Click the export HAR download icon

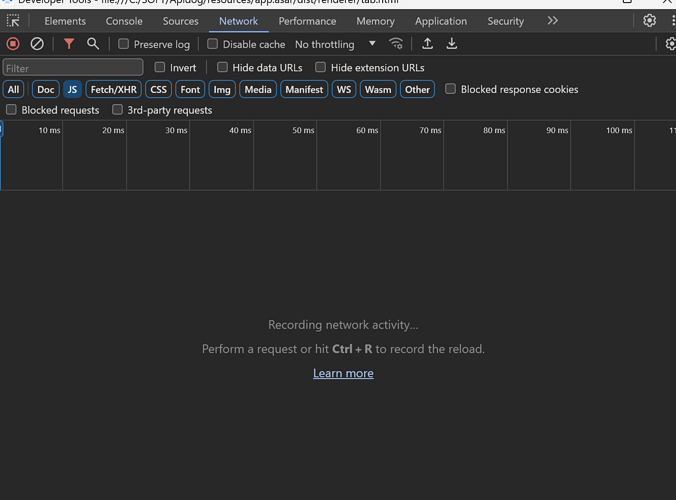[451, 44]
